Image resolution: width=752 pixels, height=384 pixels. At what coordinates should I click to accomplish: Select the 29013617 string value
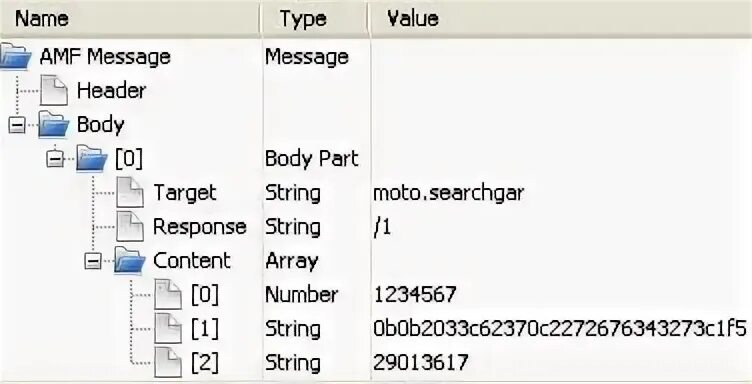(x=421, y=362)
